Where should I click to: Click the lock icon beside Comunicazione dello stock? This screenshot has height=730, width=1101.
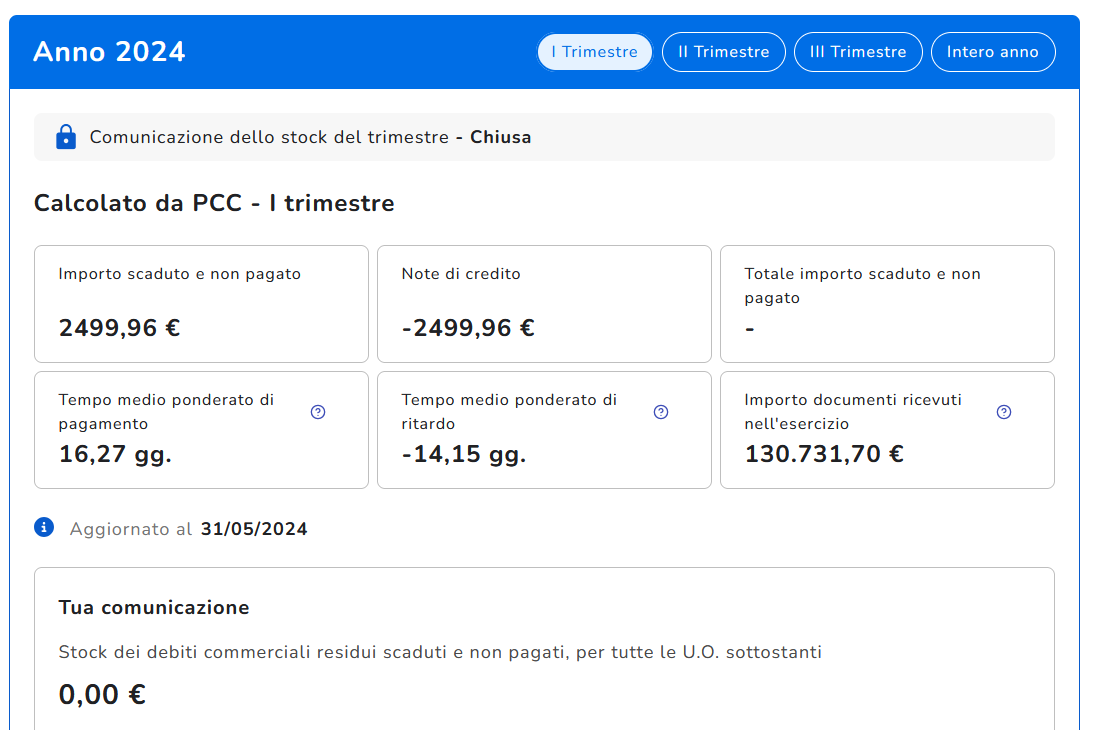pos(66,137)
